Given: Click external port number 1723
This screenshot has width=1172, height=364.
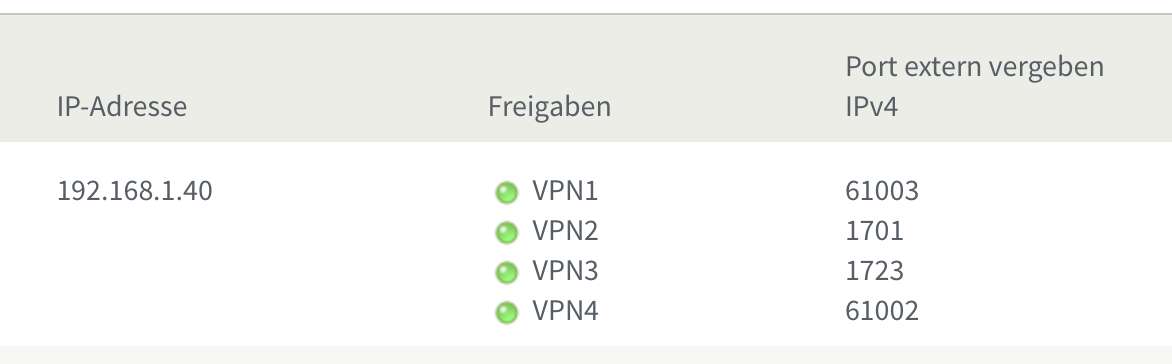Looking at the screenshot, I should coord(875,271).
